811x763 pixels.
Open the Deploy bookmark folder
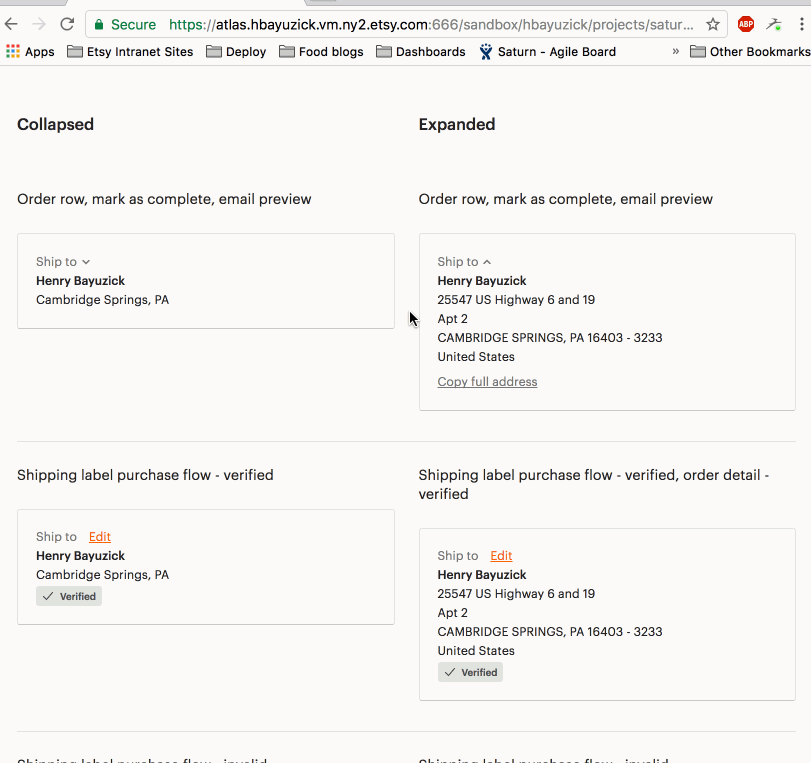236,52
